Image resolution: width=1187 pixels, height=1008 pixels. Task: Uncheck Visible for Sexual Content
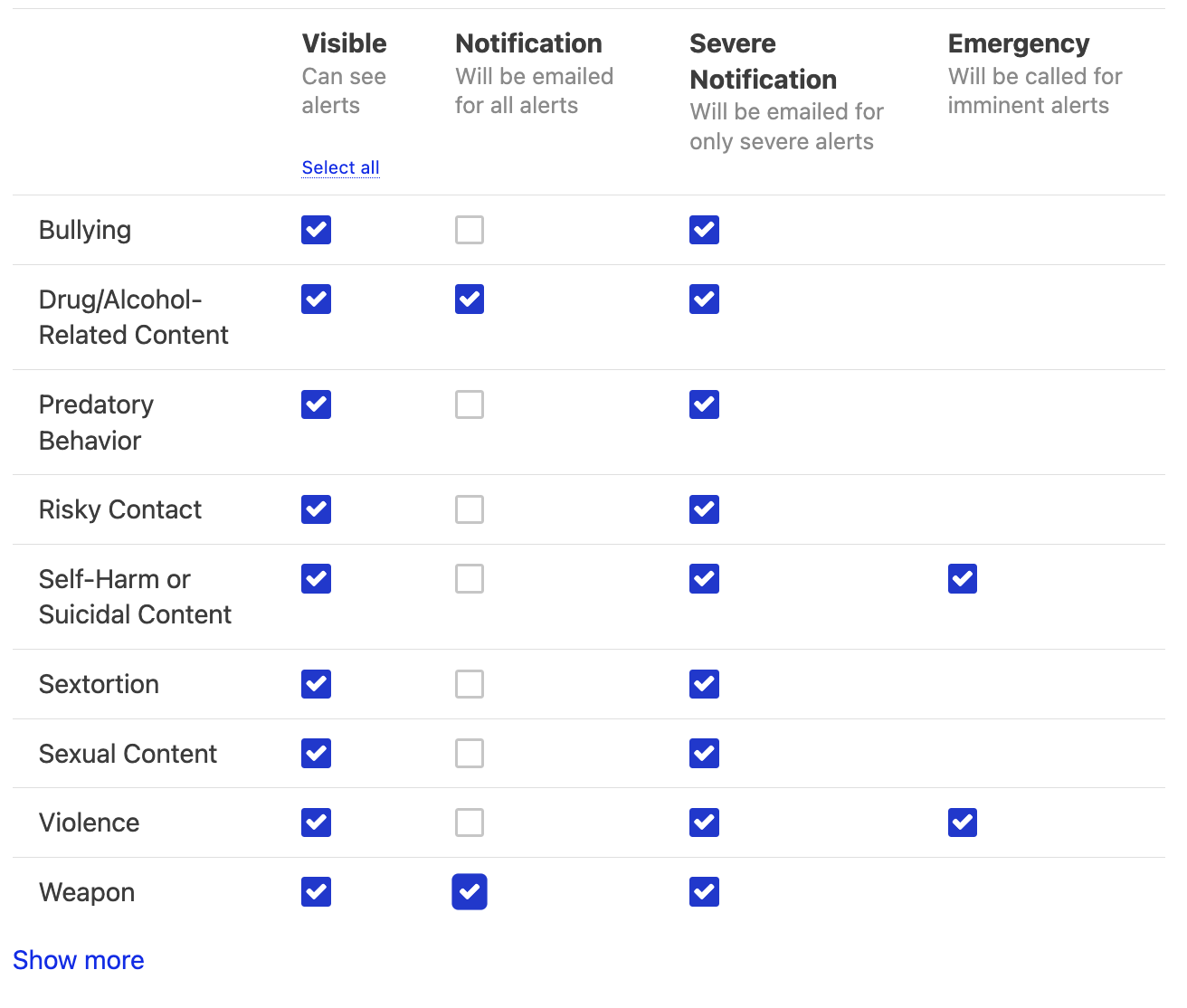tap(316, 753)
